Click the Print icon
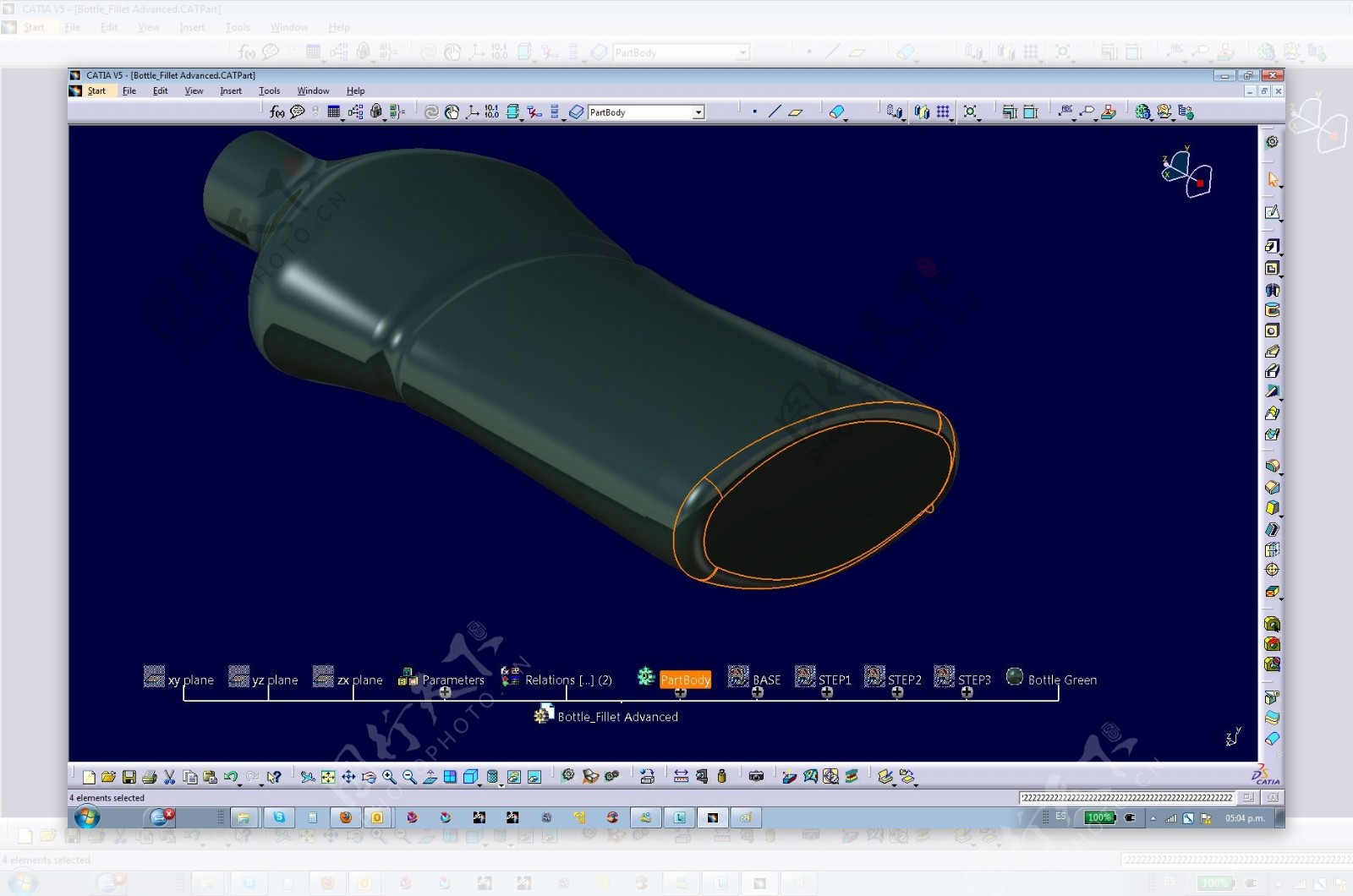 point(150,776)
